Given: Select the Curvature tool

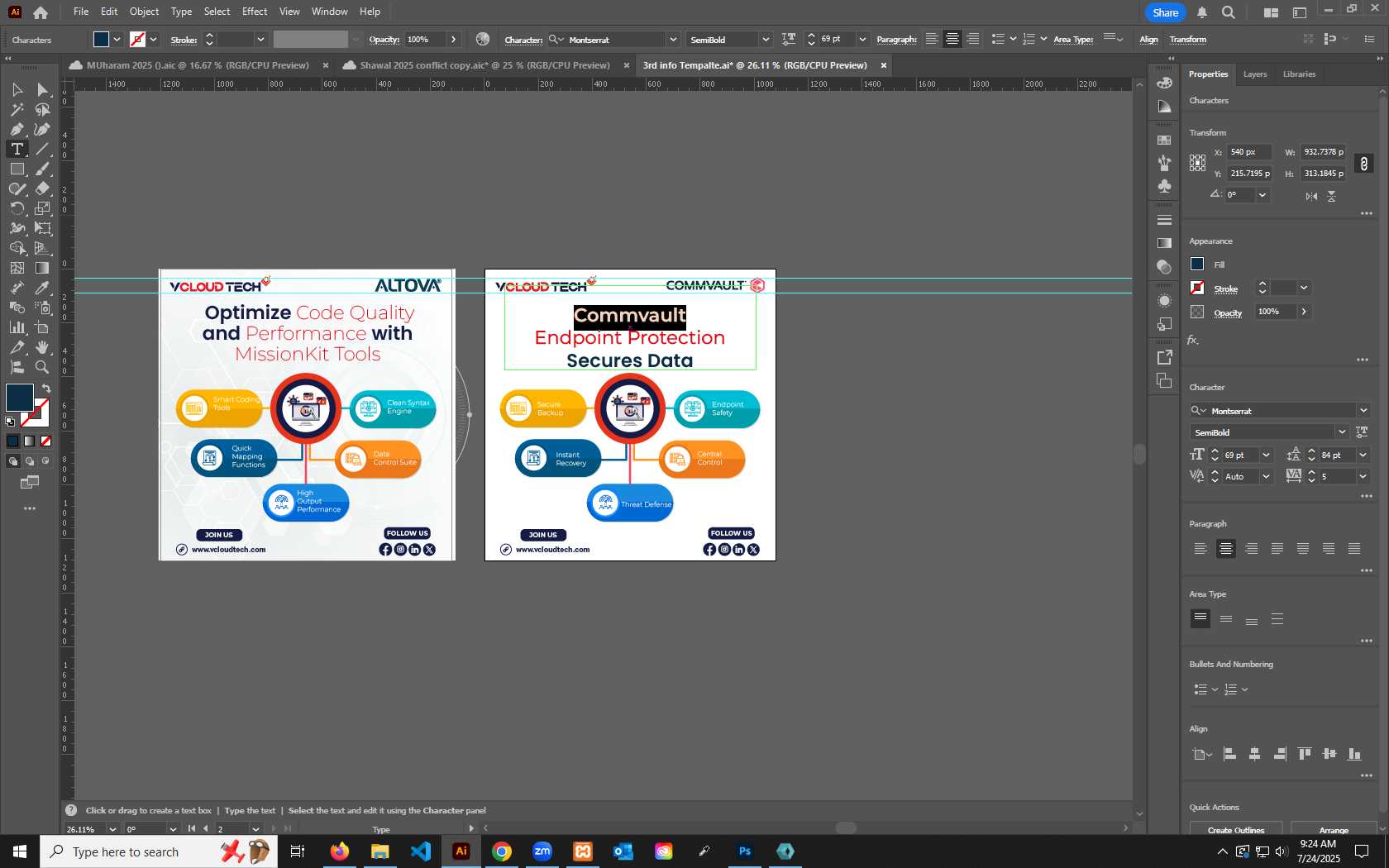Looking at the screenshot, I should coord(42,129).
